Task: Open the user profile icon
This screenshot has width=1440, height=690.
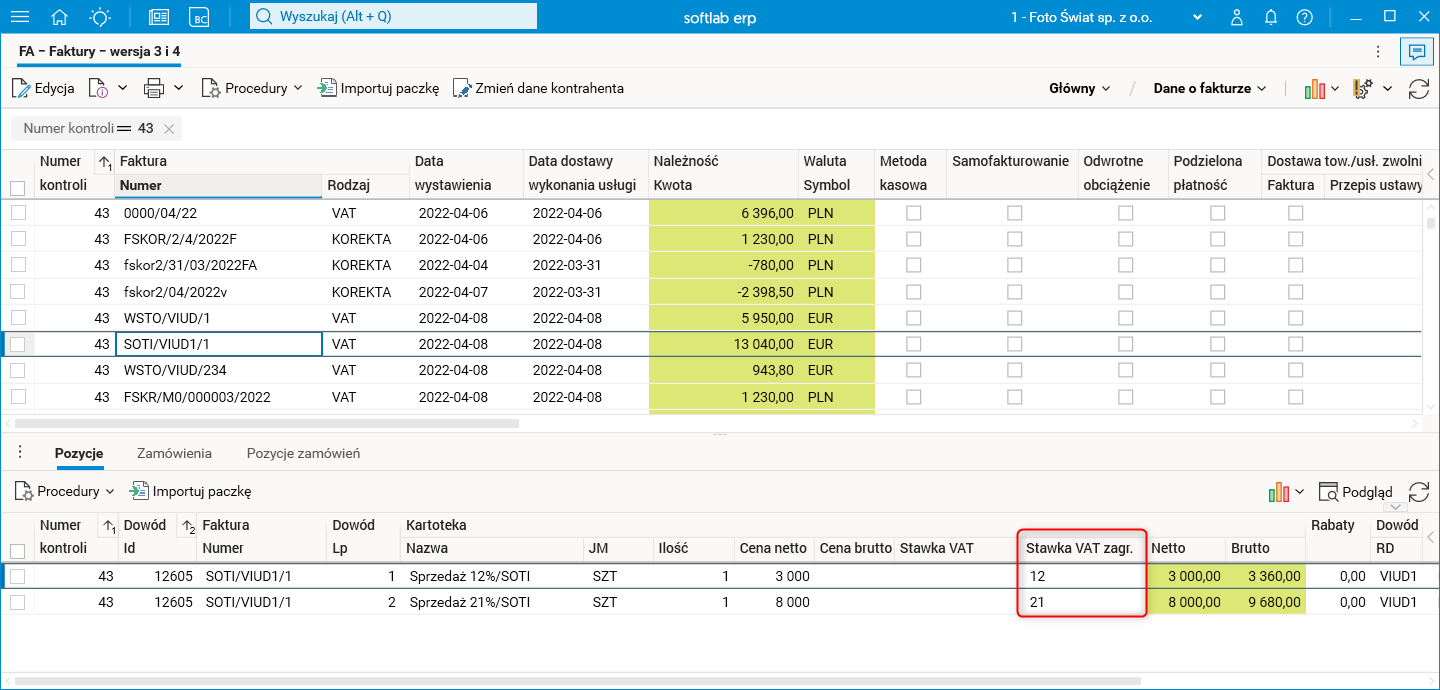Action: pyautogui.click(x=1237, y=17)
